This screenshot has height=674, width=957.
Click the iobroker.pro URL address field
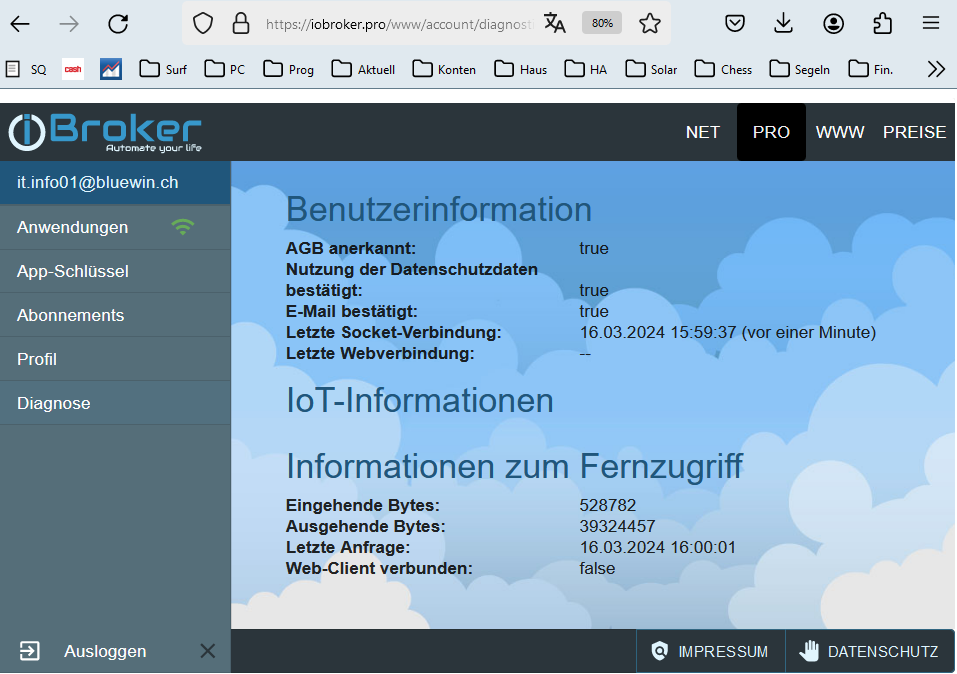coord(400,24)
